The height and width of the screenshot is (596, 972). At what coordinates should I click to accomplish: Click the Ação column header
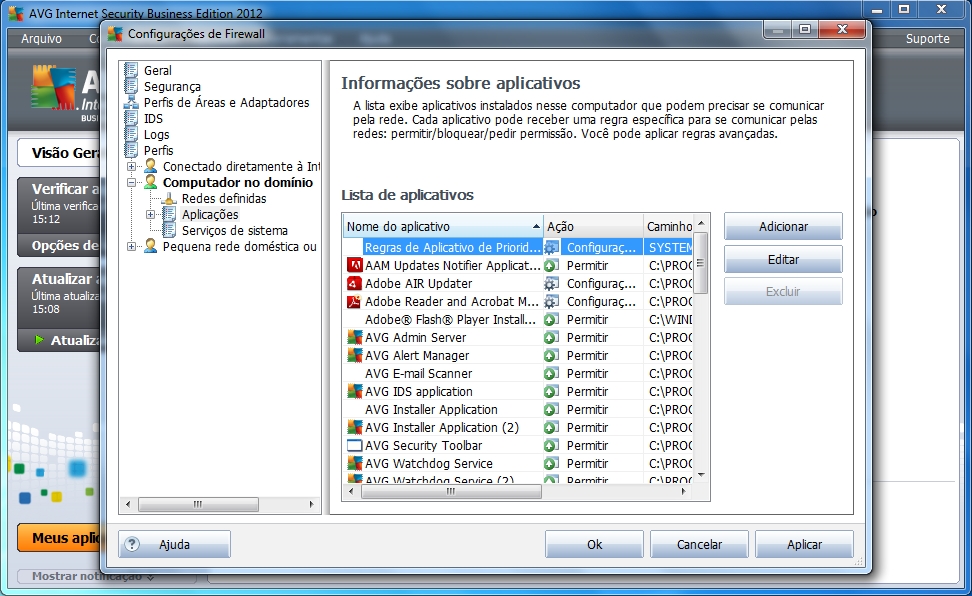[593, 226]
